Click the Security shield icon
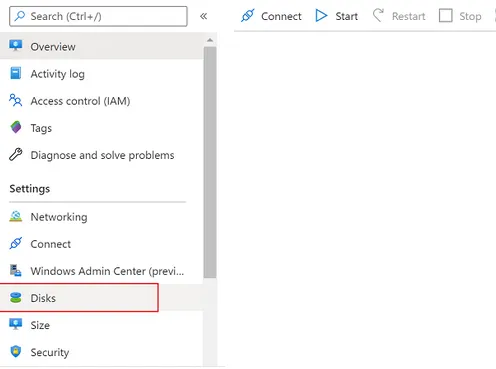The image size is (496, 369). click(x=16, y=351)
